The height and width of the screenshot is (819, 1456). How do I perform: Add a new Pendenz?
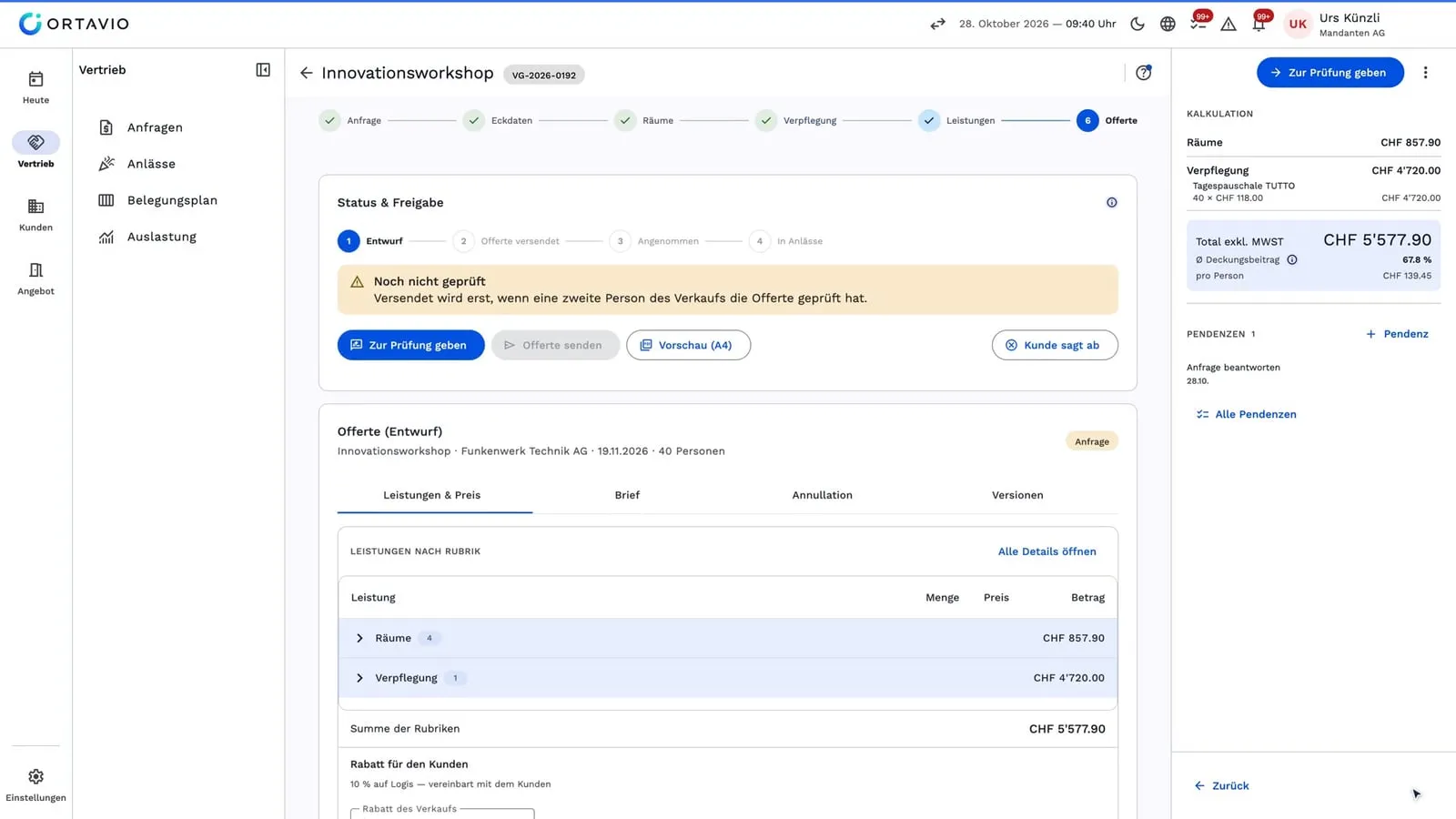pyautogui.click(x=1397, y=334)
